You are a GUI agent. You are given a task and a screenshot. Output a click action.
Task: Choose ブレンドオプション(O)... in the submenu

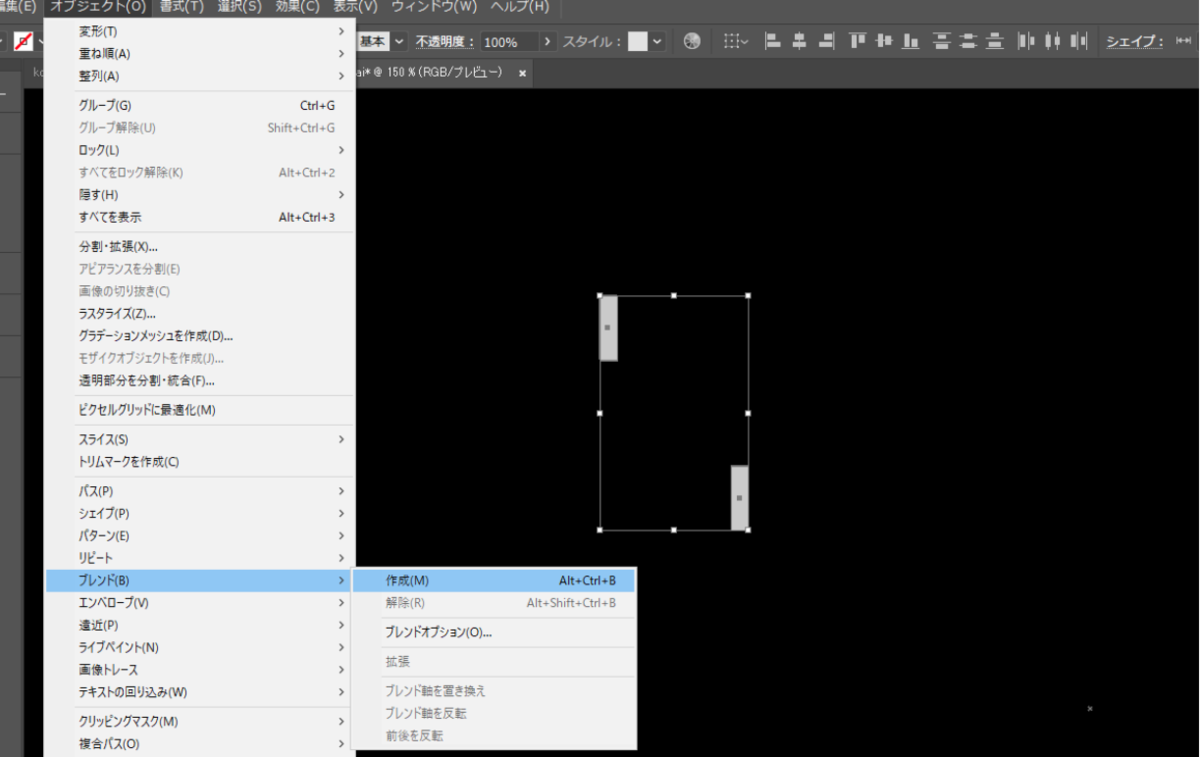click(x=494, y=632)
